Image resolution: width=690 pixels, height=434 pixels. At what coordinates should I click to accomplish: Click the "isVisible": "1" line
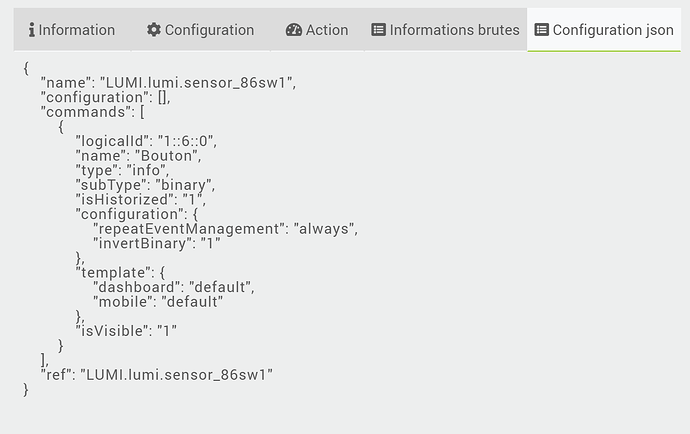[126, 331]
